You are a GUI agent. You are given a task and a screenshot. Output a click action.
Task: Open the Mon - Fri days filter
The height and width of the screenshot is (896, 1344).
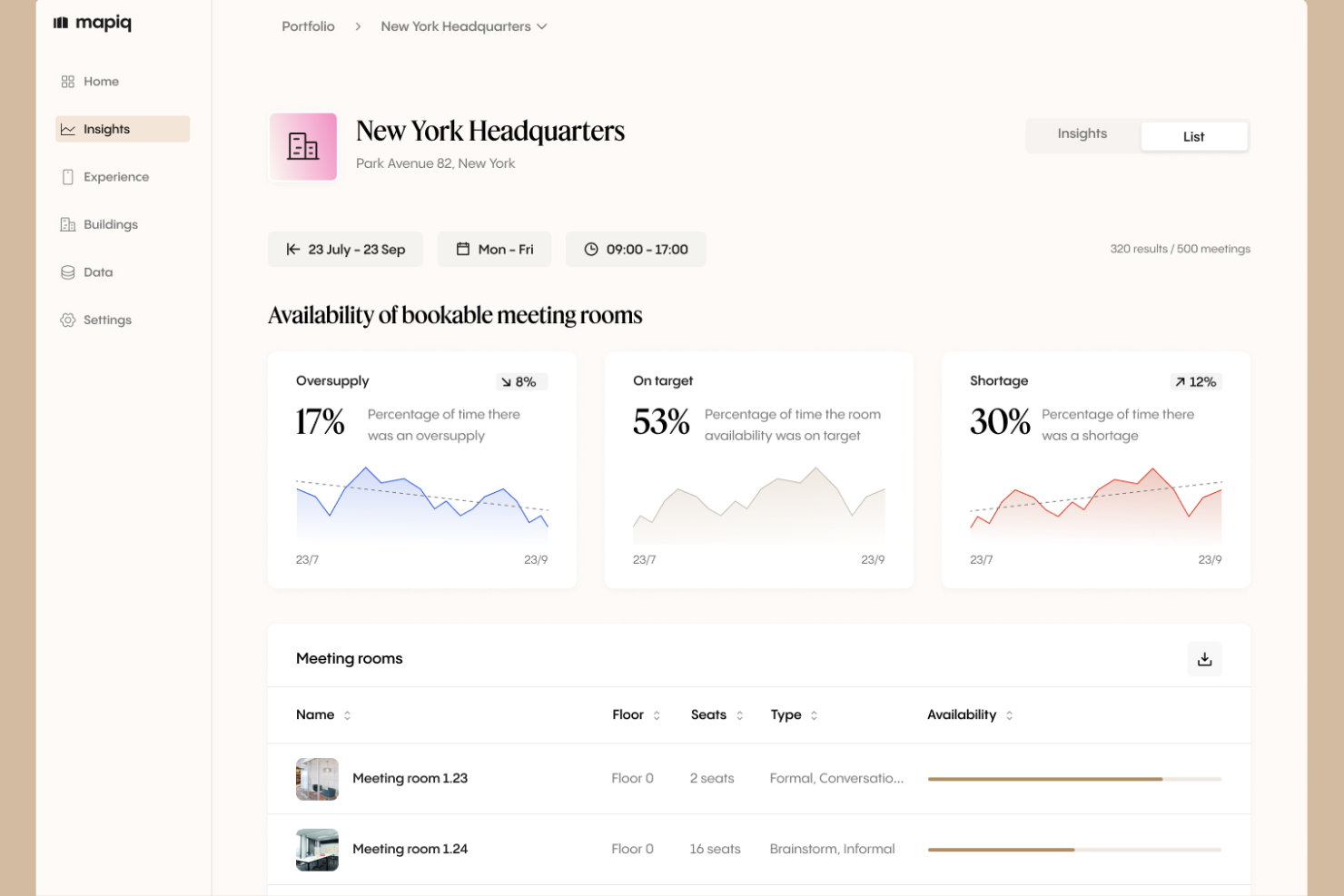tap(494, 249)
